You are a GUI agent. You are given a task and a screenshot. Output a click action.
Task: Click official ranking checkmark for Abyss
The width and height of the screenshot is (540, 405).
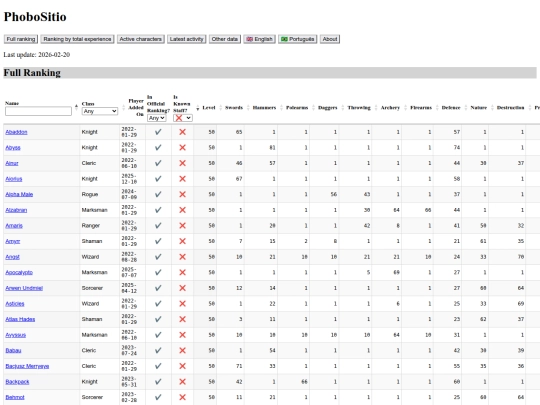(x=158, y=148)
